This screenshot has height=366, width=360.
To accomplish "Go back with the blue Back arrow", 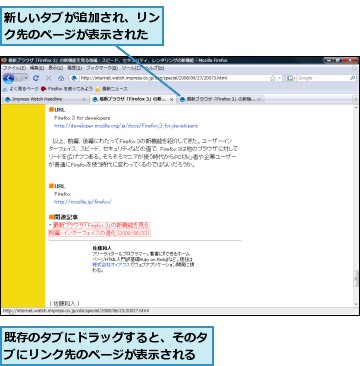I will [x=9, y=78].
